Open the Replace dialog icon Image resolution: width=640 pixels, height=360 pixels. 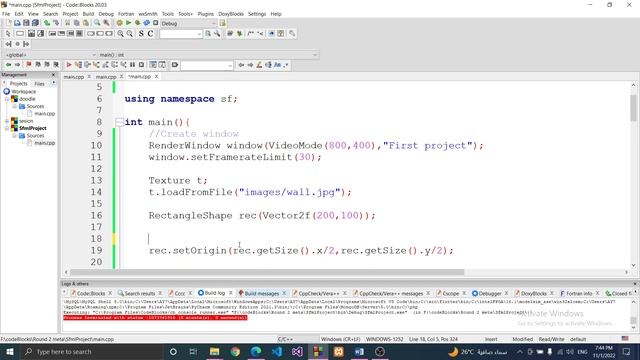[106, 23]
